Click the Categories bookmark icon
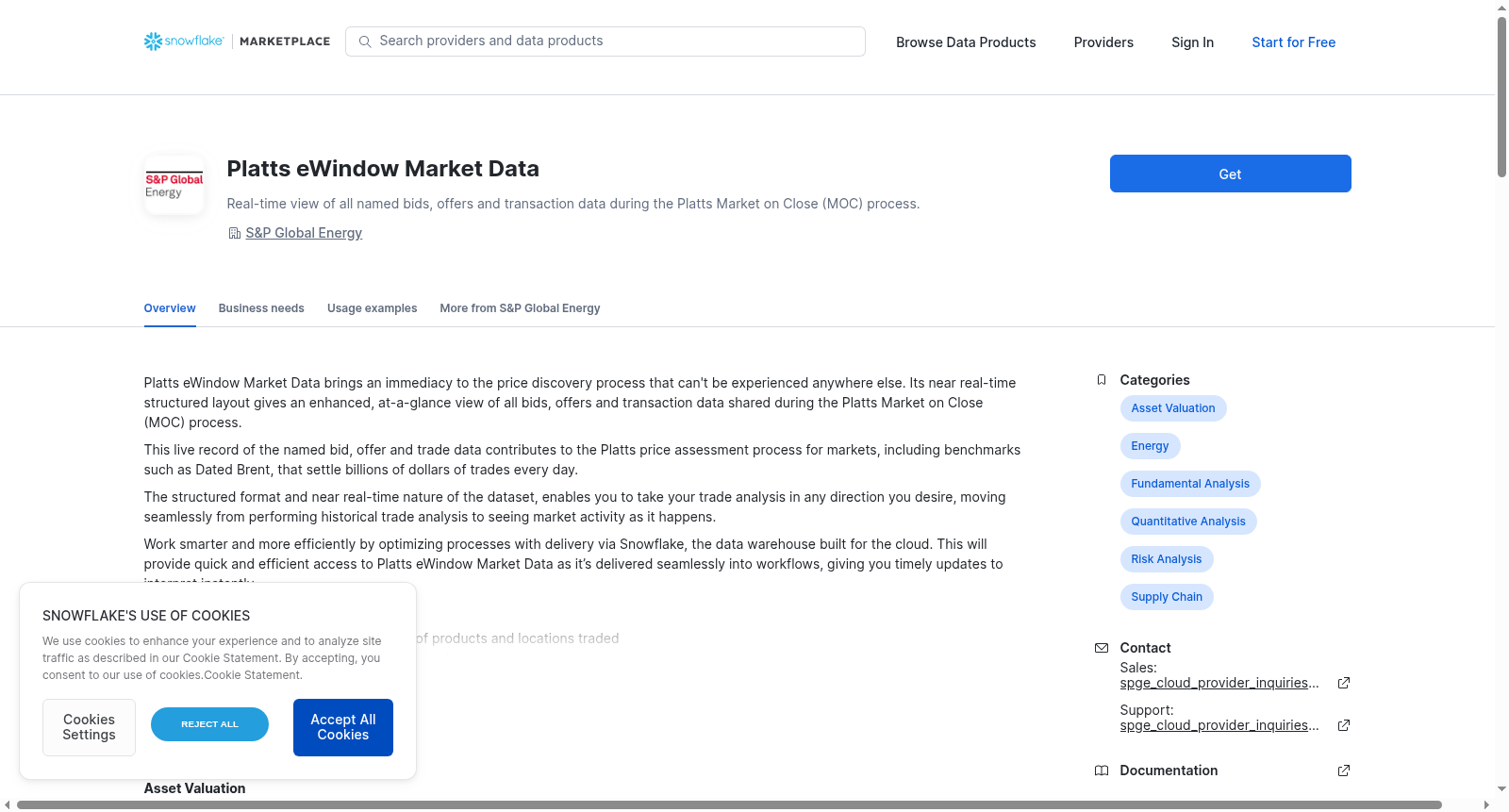This screenshot has height=812, width=1509. click(x=1102, y=380)
